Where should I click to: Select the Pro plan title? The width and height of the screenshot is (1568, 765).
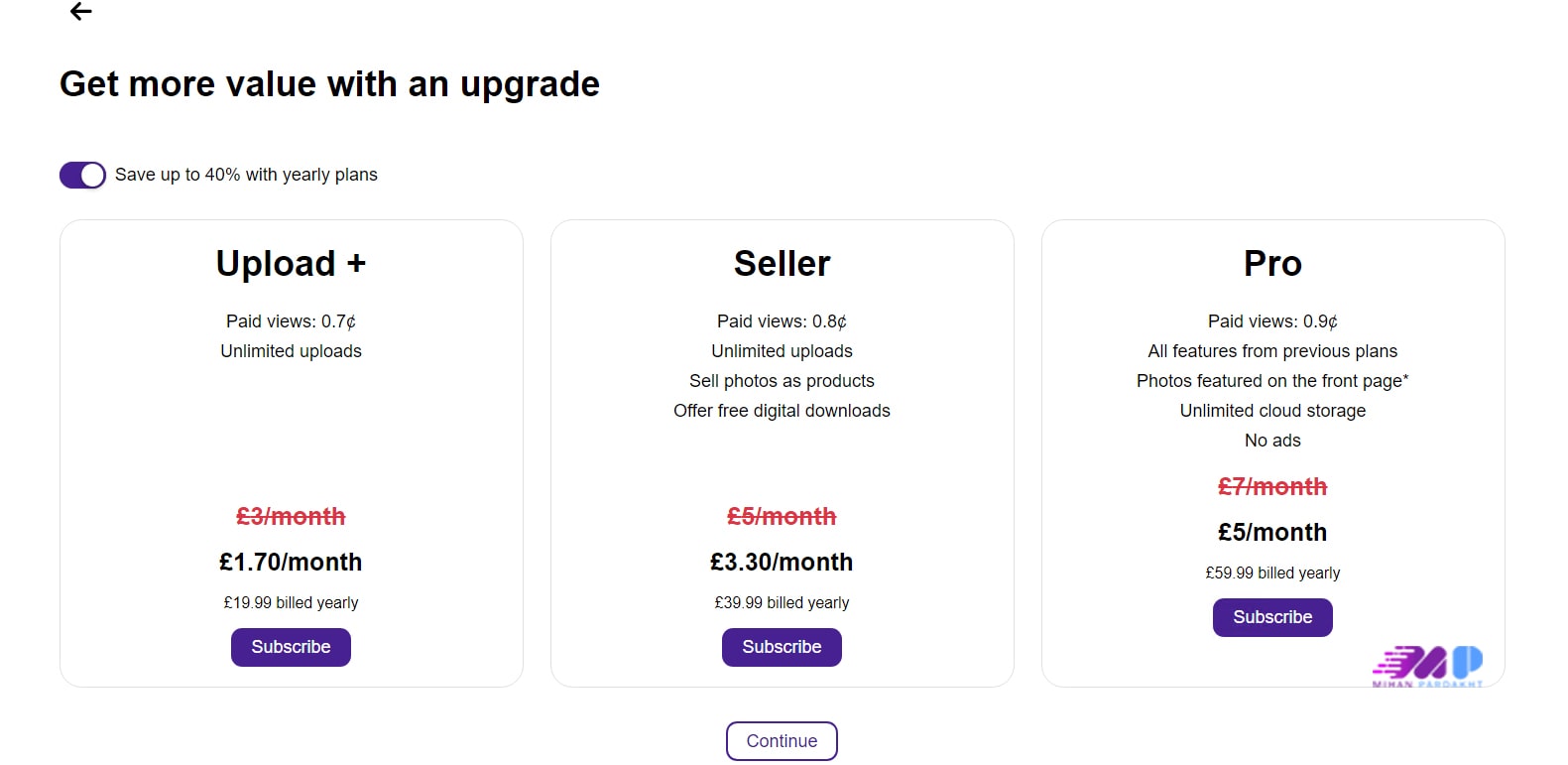coord(1272,264)
